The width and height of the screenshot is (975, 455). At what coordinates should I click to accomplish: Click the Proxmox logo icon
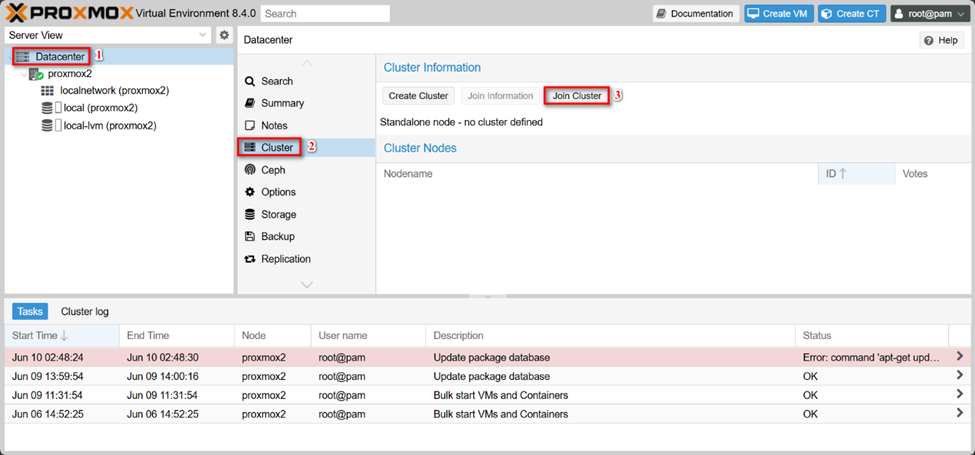coord(20,13)
